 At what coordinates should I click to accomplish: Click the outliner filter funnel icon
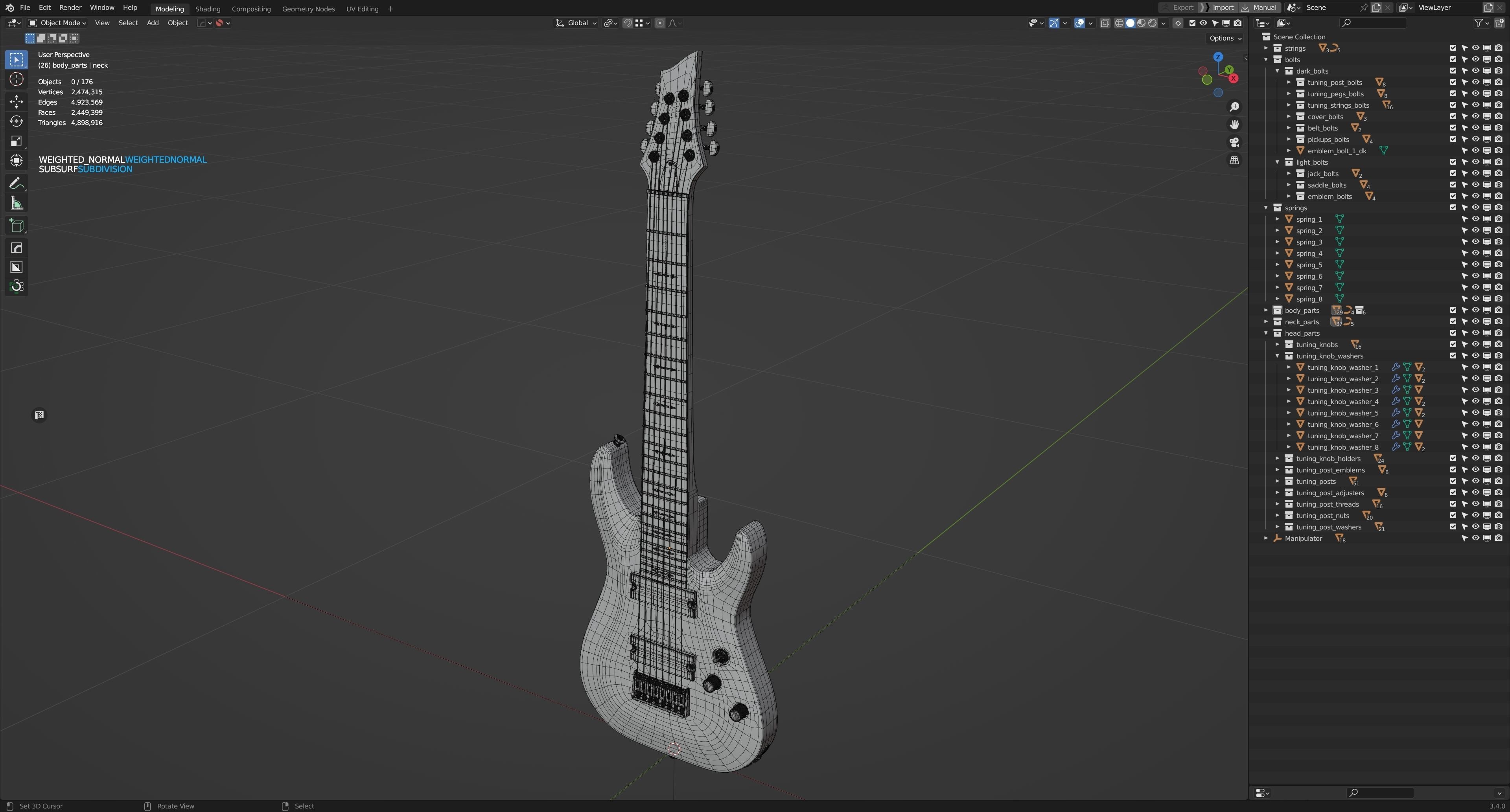(1479, 23)
